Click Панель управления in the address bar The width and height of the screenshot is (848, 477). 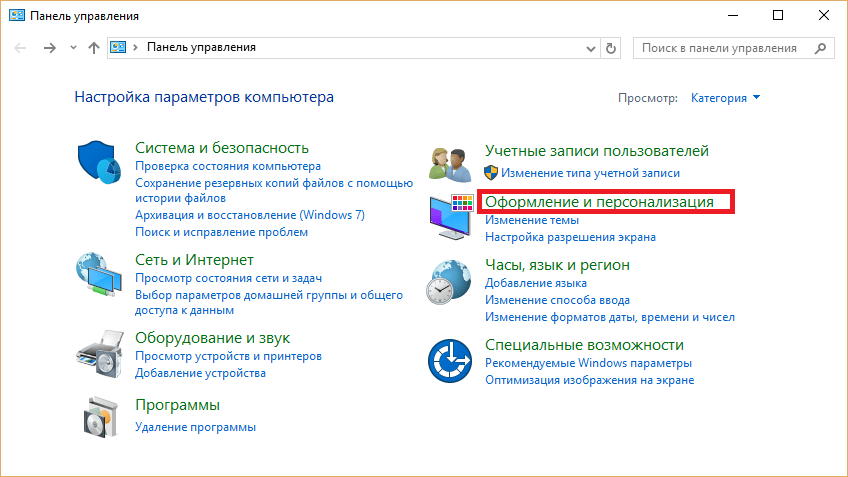(x=201, y=48)
